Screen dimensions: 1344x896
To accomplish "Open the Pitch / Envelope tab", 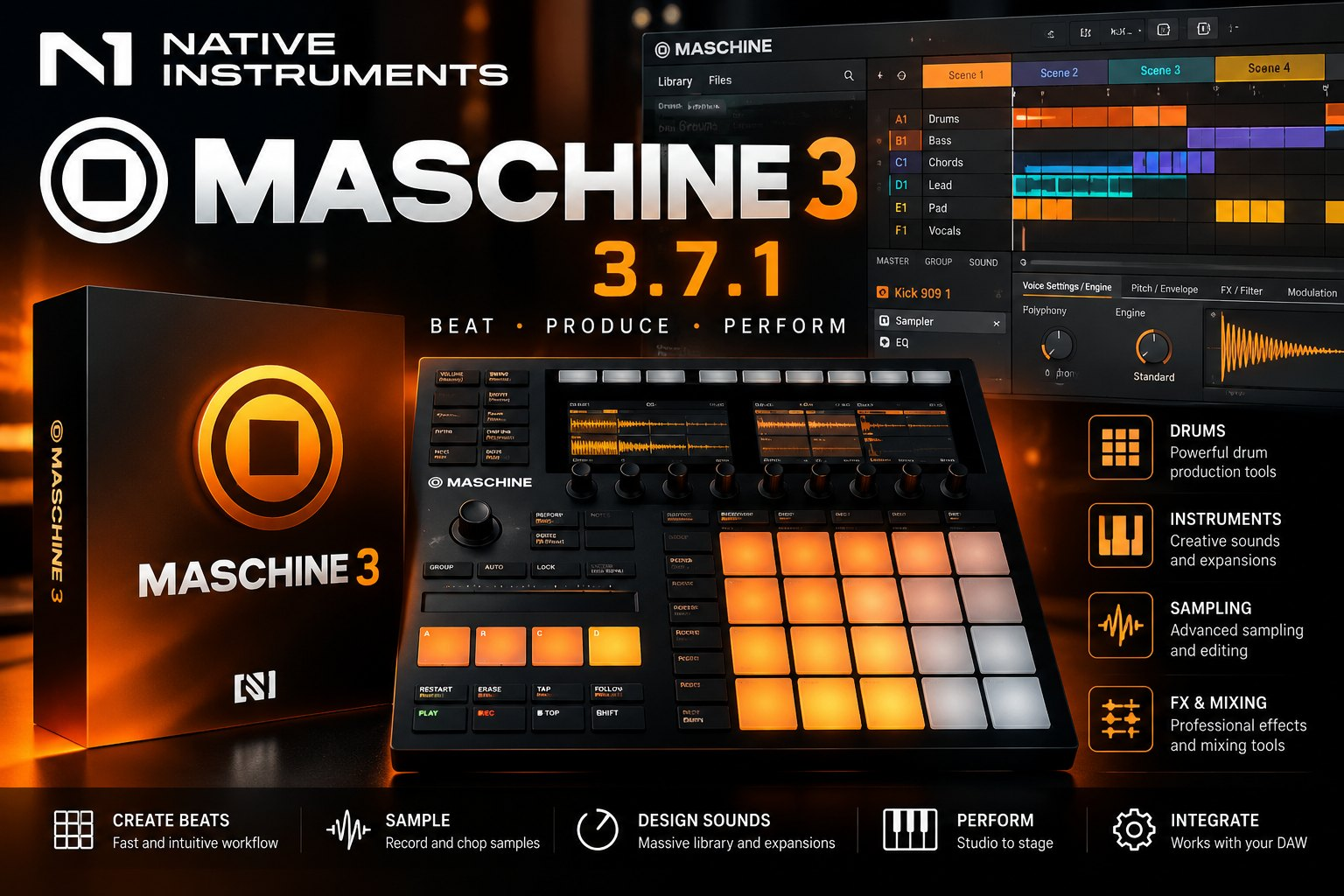I will click(x=1164, y=289).
